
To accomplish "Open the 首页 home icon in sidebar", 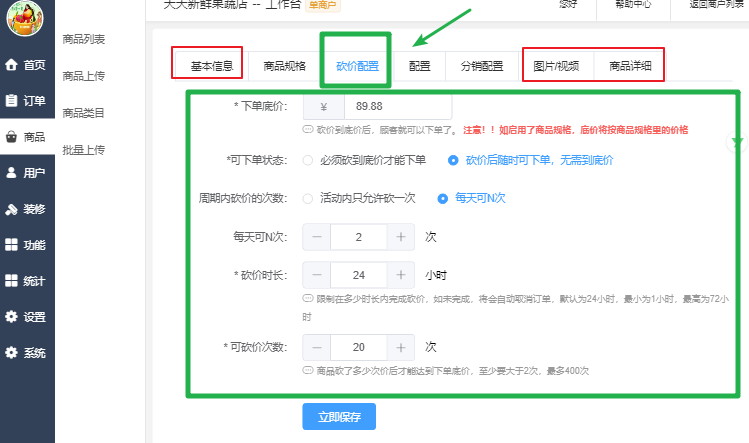I will coord(11,65).
